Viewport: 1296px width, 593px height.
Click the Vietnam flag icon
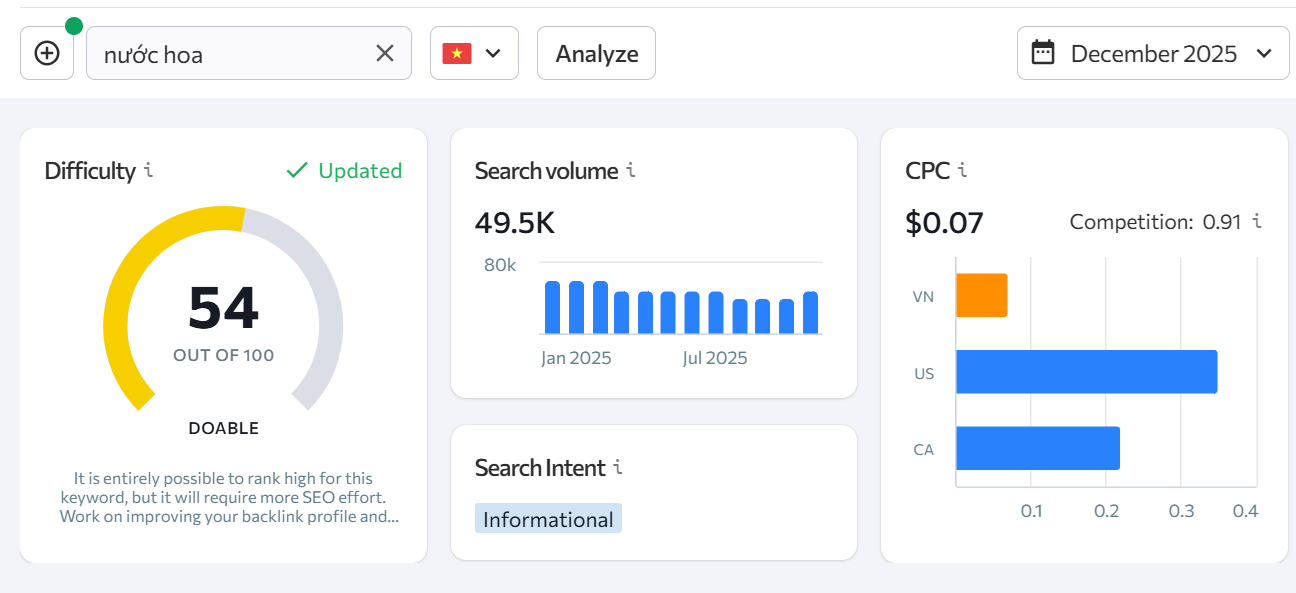pyautogui.click(x=457, y=53)
